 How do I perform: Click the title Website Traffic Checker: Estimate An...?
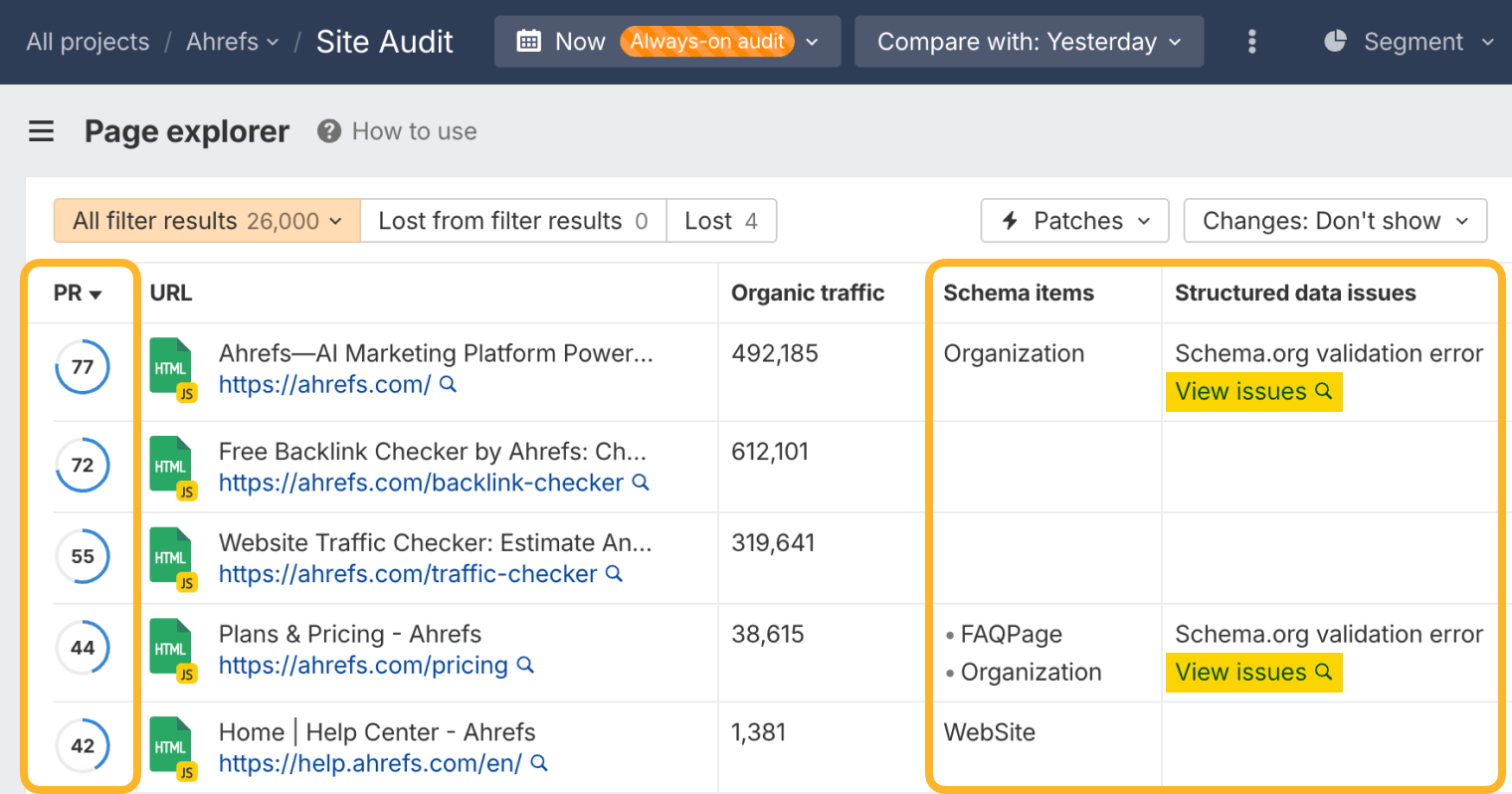click(436, 543)
